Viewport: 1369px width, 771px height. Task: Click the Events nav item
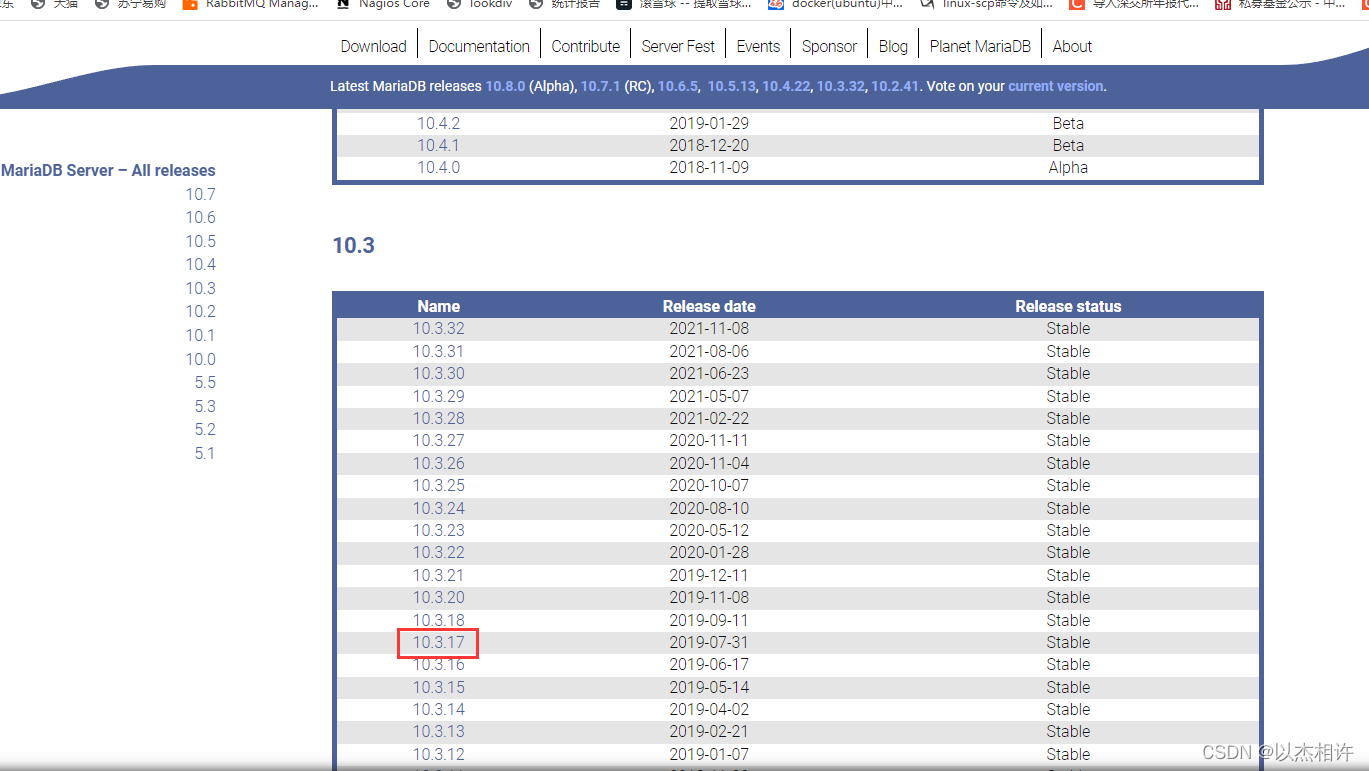coord(758,46)
